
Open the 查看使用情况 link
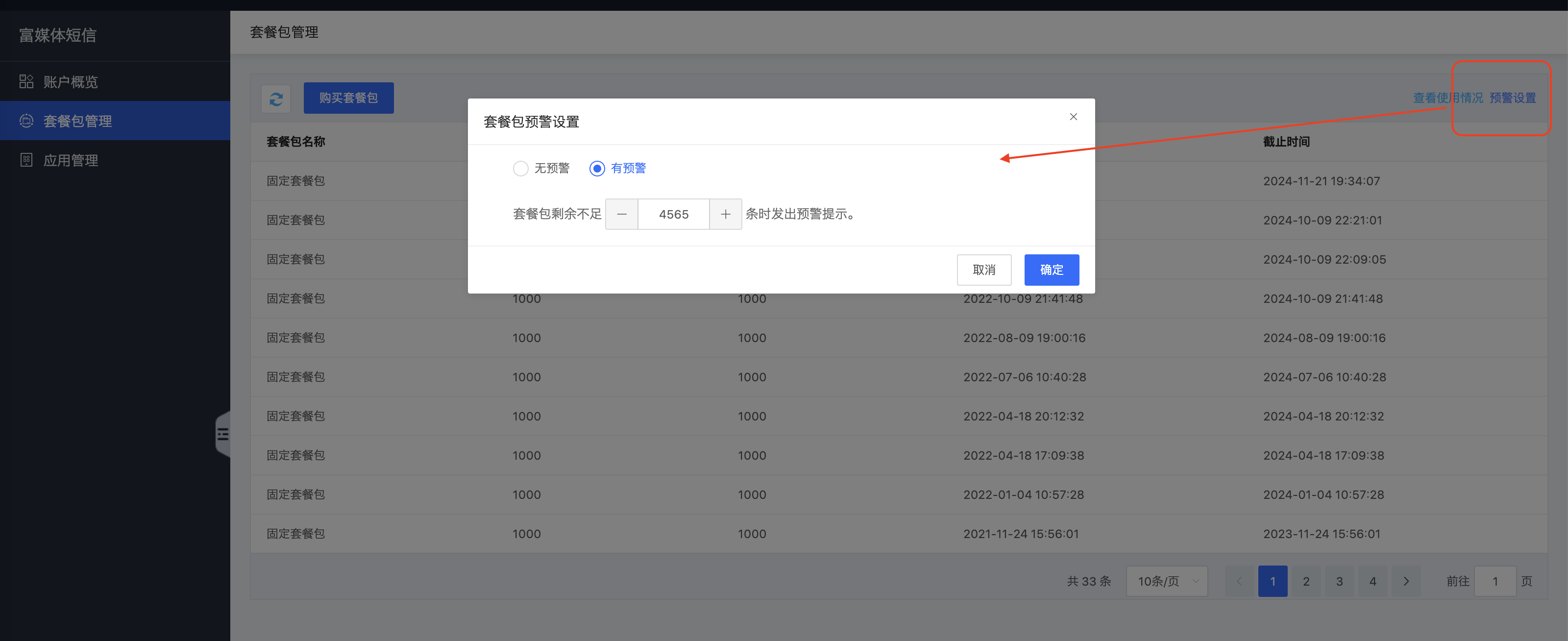click(1447, 98)
